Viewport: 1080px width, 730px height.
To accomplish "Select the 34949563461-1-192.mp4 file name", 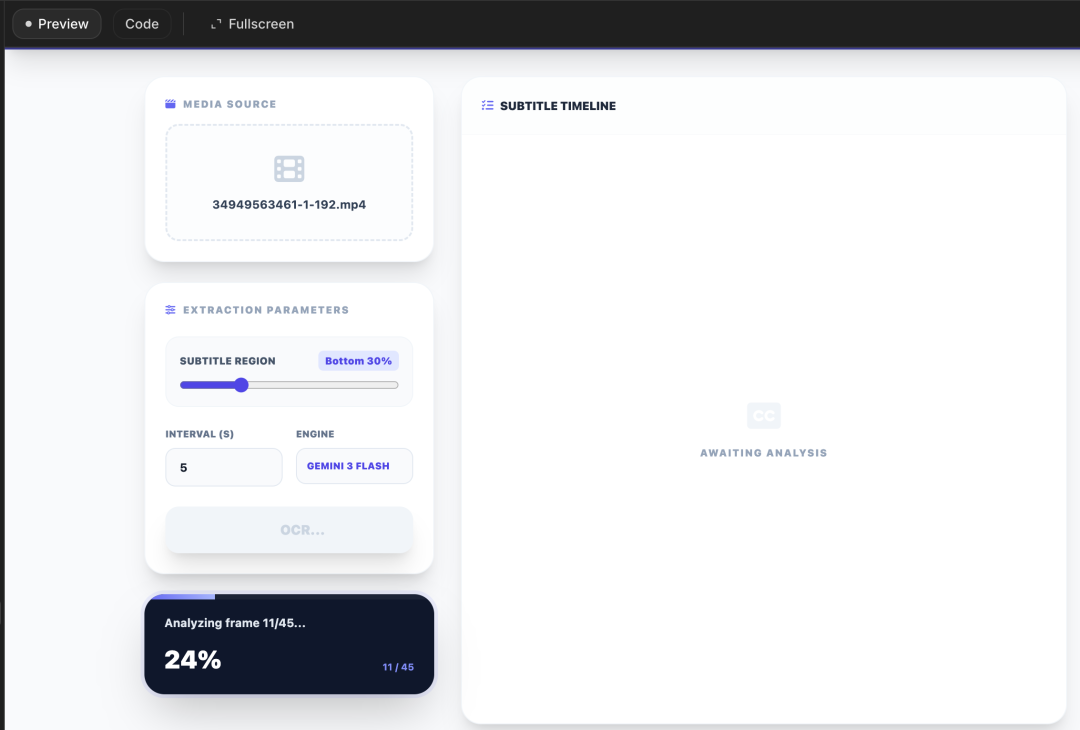I will [x=288, y=204].
